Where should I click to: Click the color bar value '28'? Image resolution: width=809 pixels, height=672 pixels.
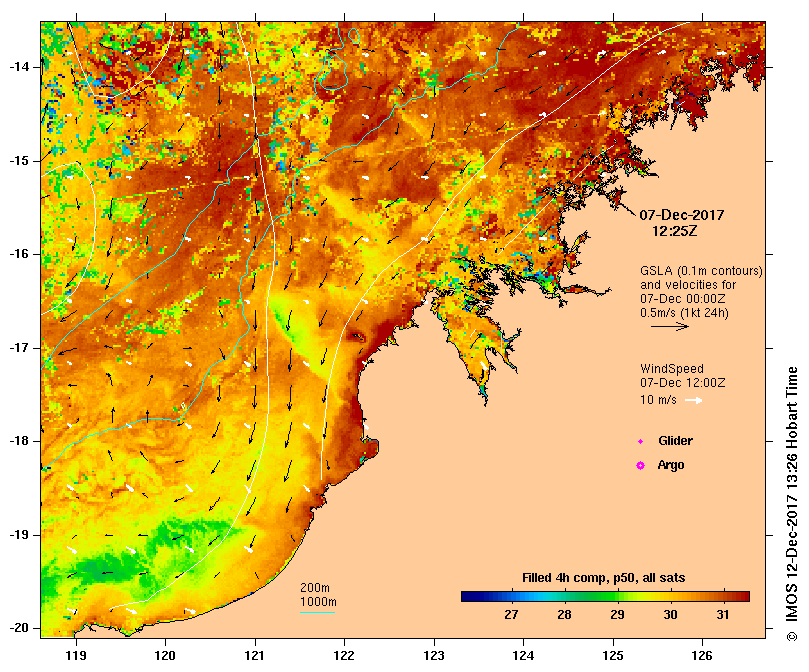pyautogui.click(x=564, y=615)
